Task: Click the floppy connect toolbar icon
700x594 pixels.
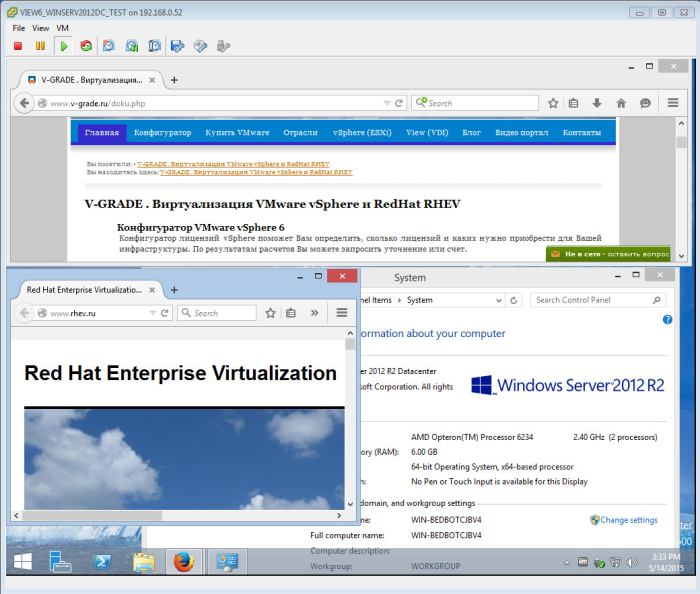Action: click(x=178, y=46)
